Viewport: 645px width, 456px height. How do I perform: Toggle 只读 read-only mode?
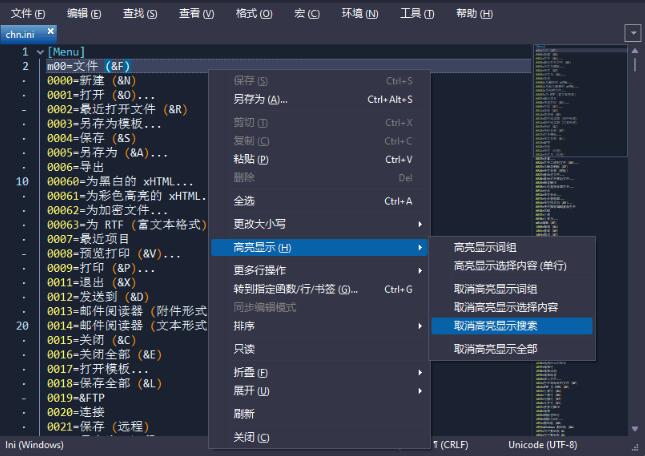pyautogui.click(x=244, y=349)
